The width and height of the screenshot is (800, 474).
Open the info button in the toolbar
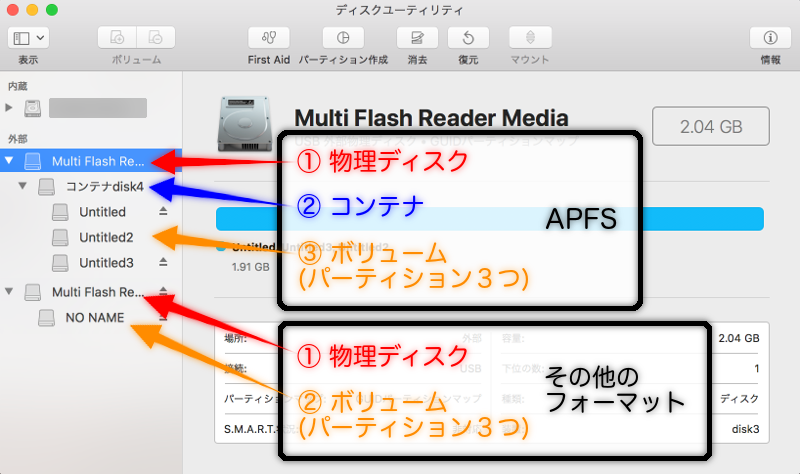[x=770, y=38]
